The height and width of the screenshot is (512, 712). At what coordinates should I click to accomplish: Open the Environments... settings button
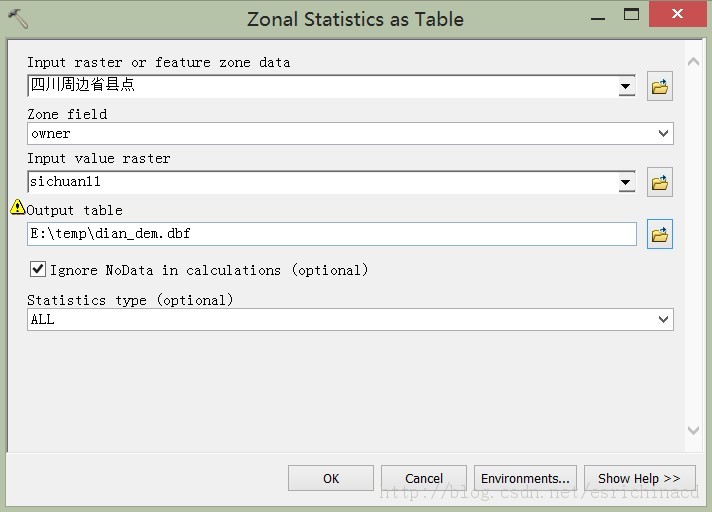pyautogui.click(x=525, y=478)
